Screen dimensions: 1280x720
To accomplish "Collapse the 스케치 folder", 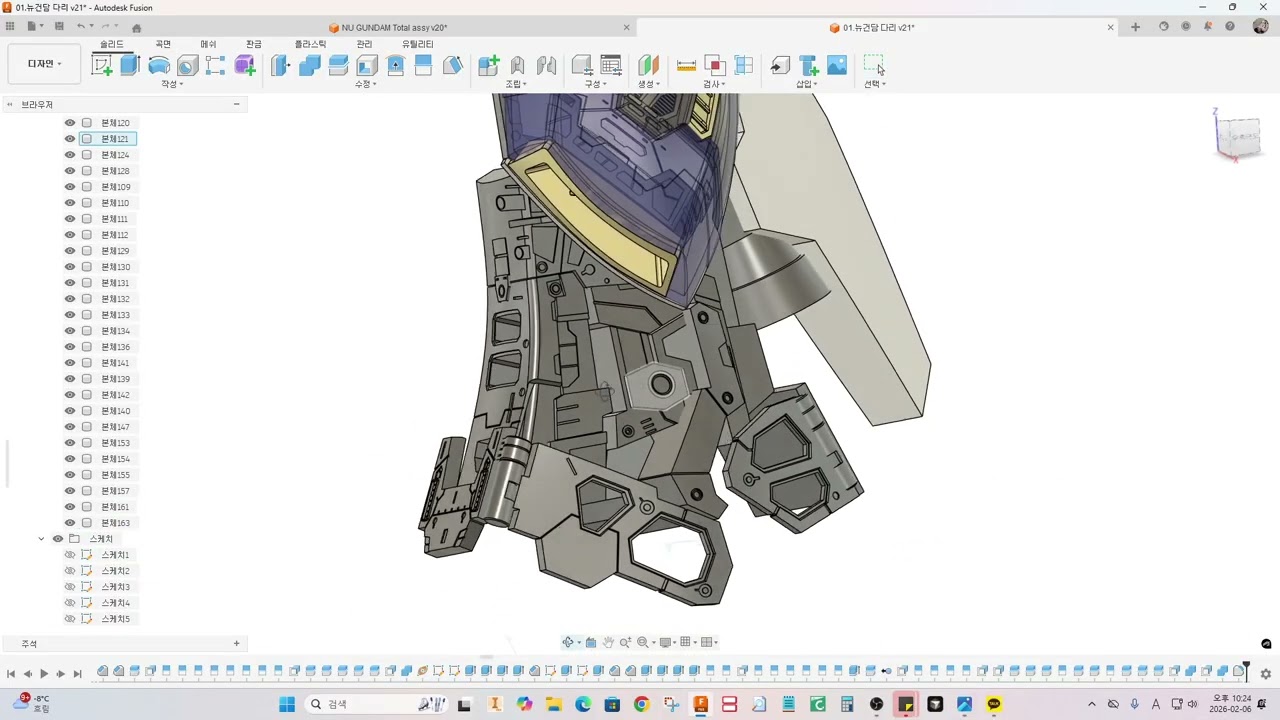I will coord(41,539).
